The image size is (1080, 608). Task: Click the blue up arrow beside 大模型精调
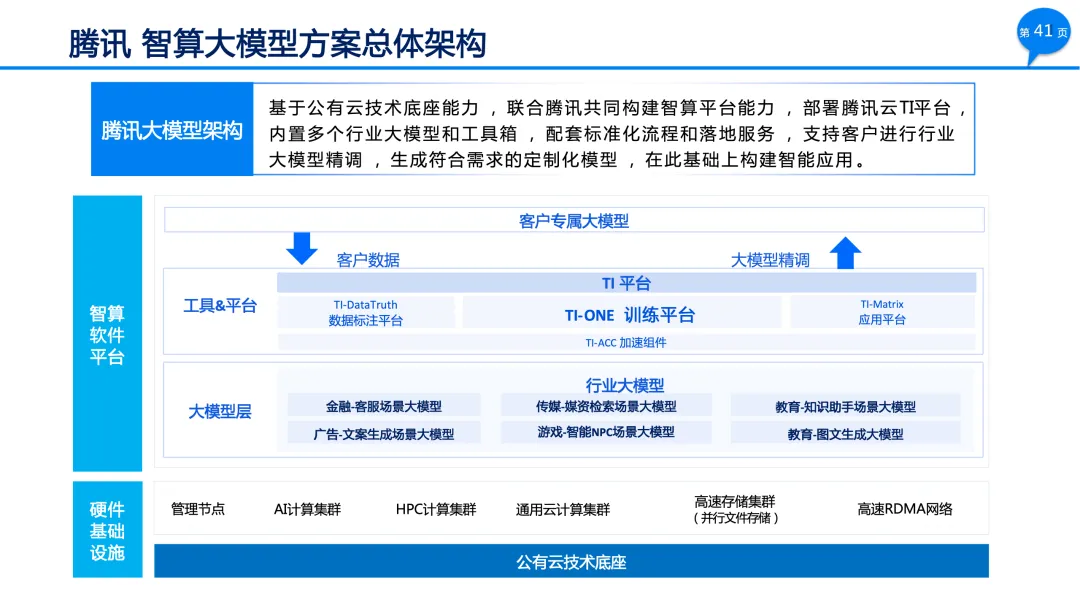845,253
